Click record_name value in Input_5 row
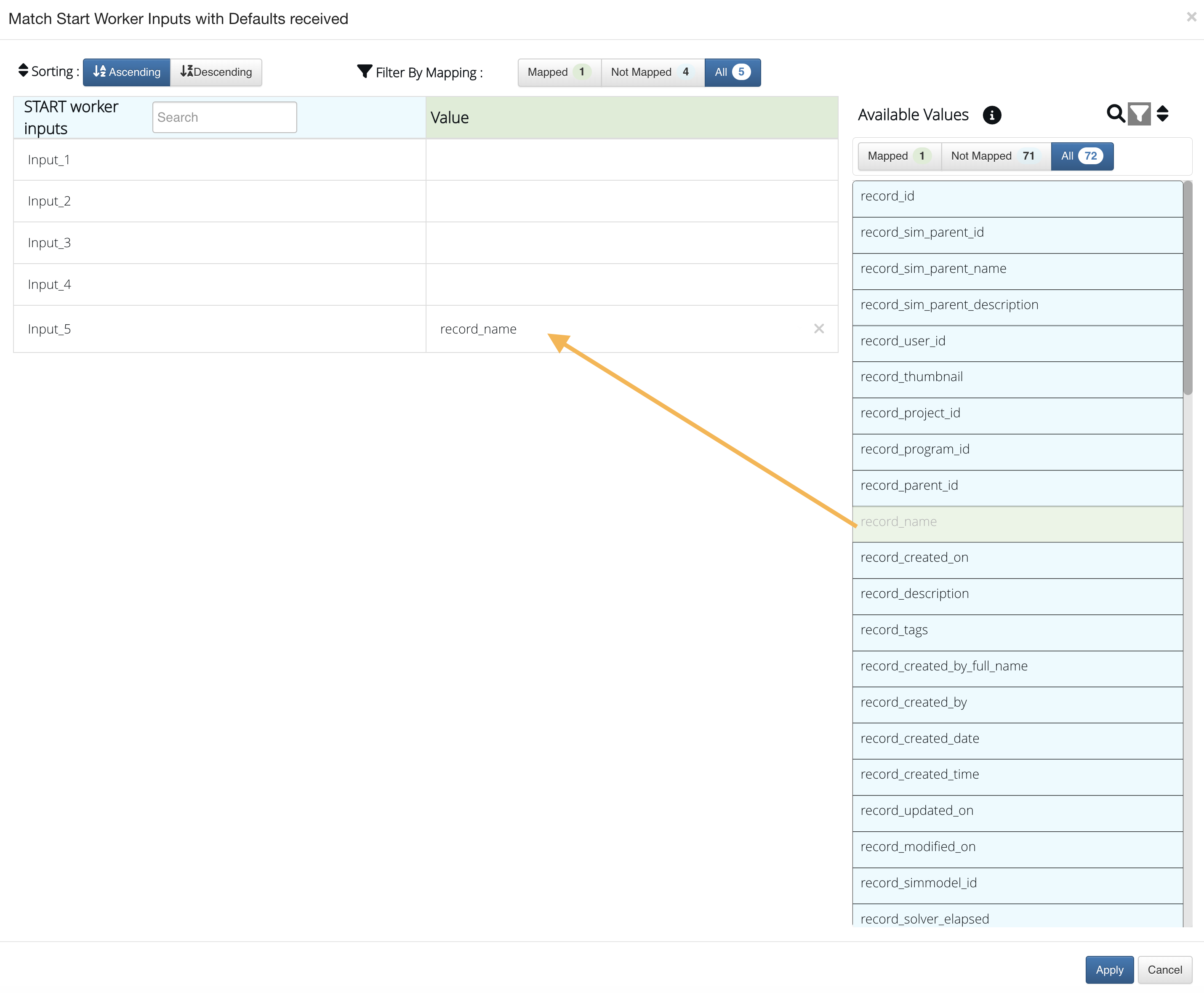The height and width of the screenshot is (993, 1204). point(479,329)
